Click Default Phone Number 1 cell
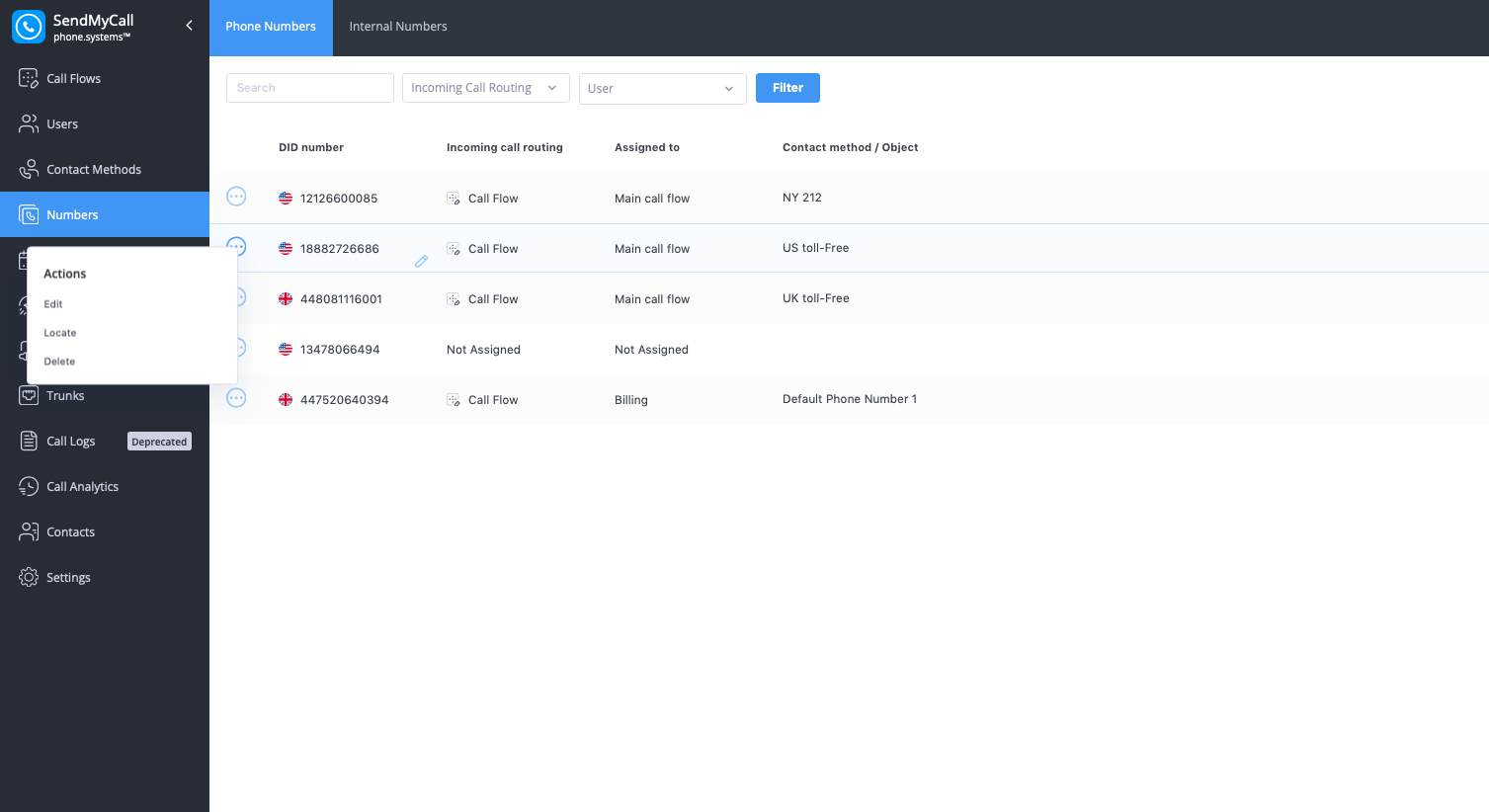 click(850, 399)
